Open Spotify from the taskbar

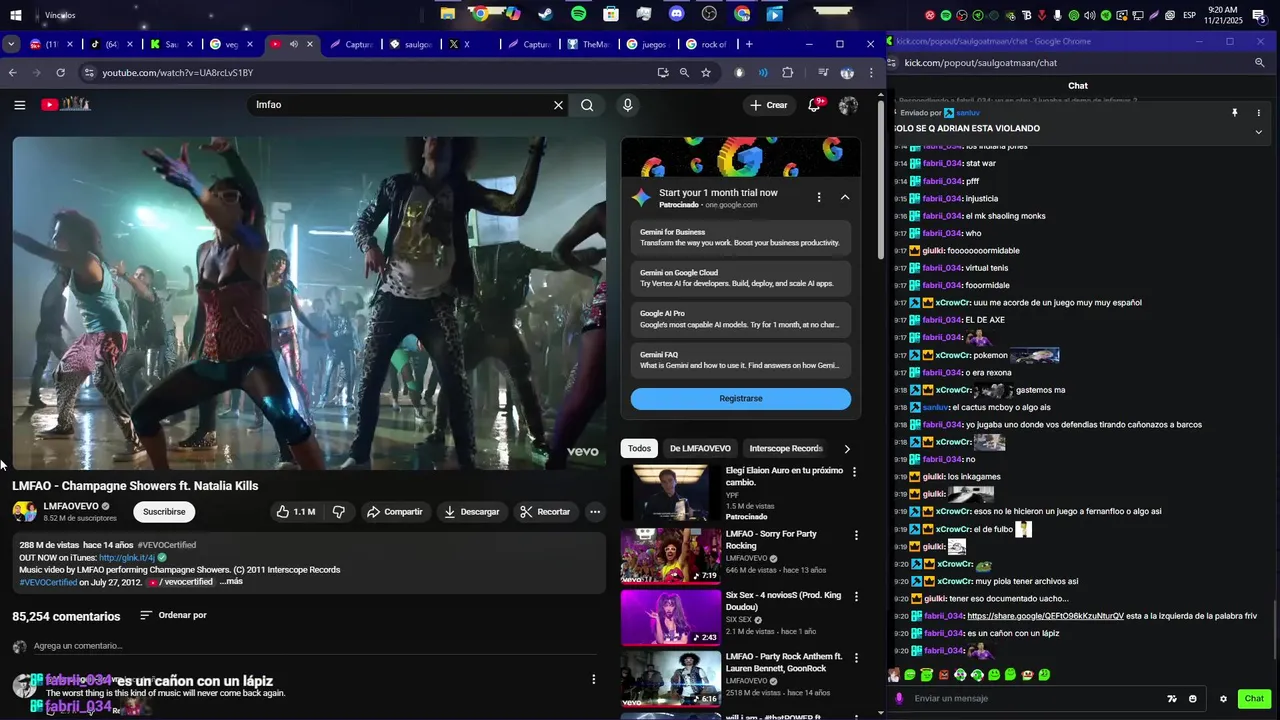[x=579, y=14]
